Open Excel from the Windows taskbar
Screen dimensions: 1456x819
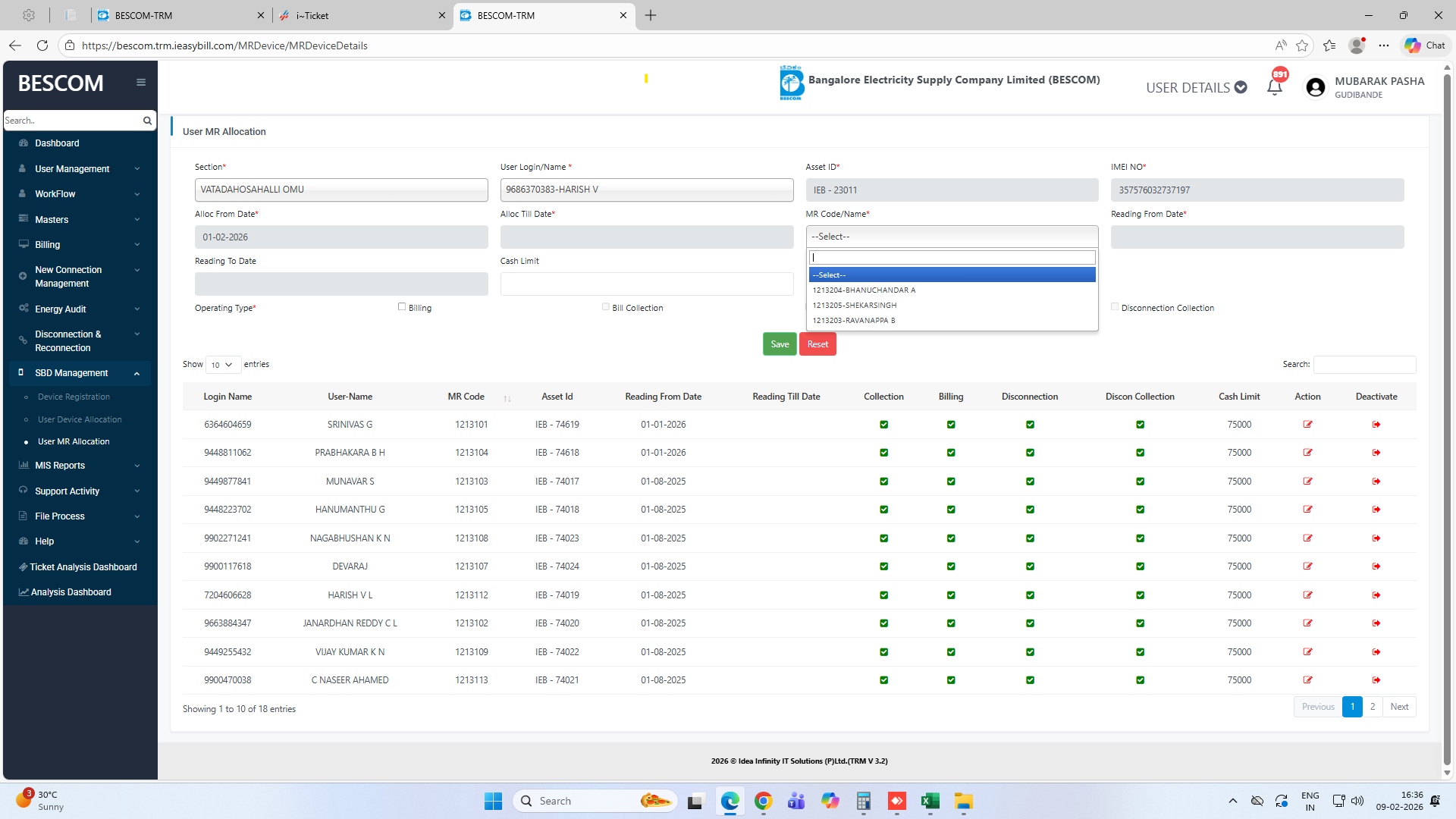tap(930, 801)
